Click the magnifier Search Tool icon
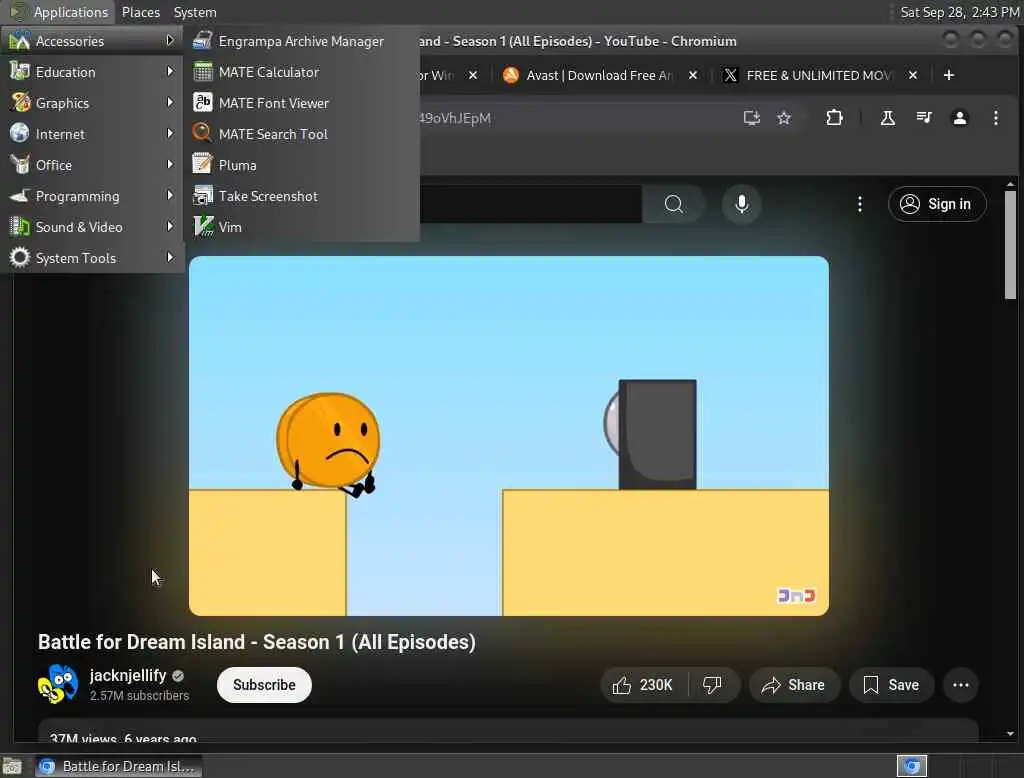1024x778 pixels. (202, 133)
